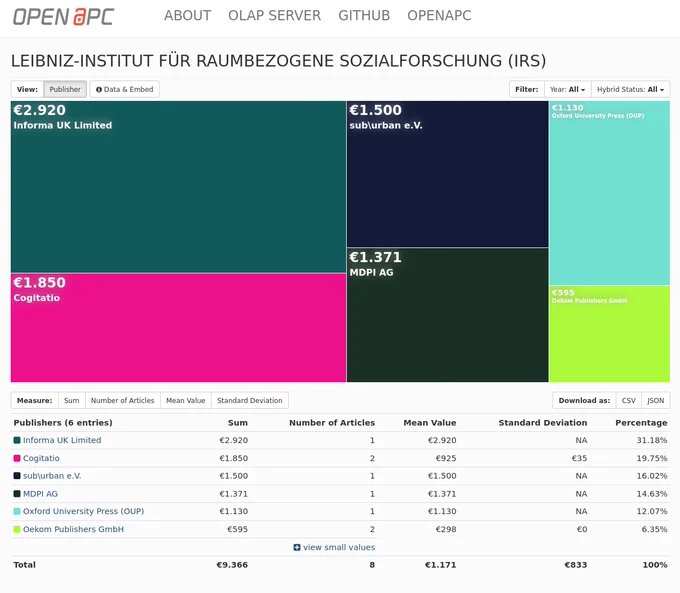Select the Oekom Publishers GmbH treemap tile

pos(609,334)
